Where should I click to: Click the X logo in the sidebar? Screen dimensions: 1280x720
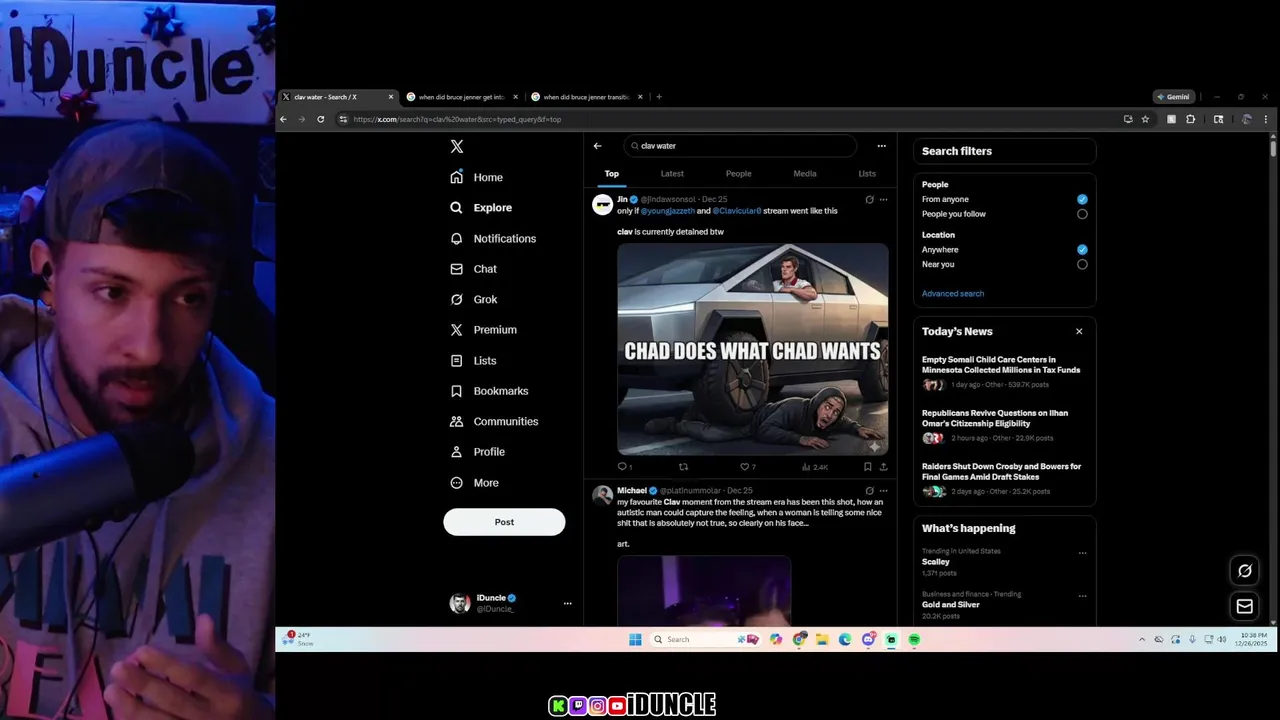pyautogui.click(x=457, y=146)
